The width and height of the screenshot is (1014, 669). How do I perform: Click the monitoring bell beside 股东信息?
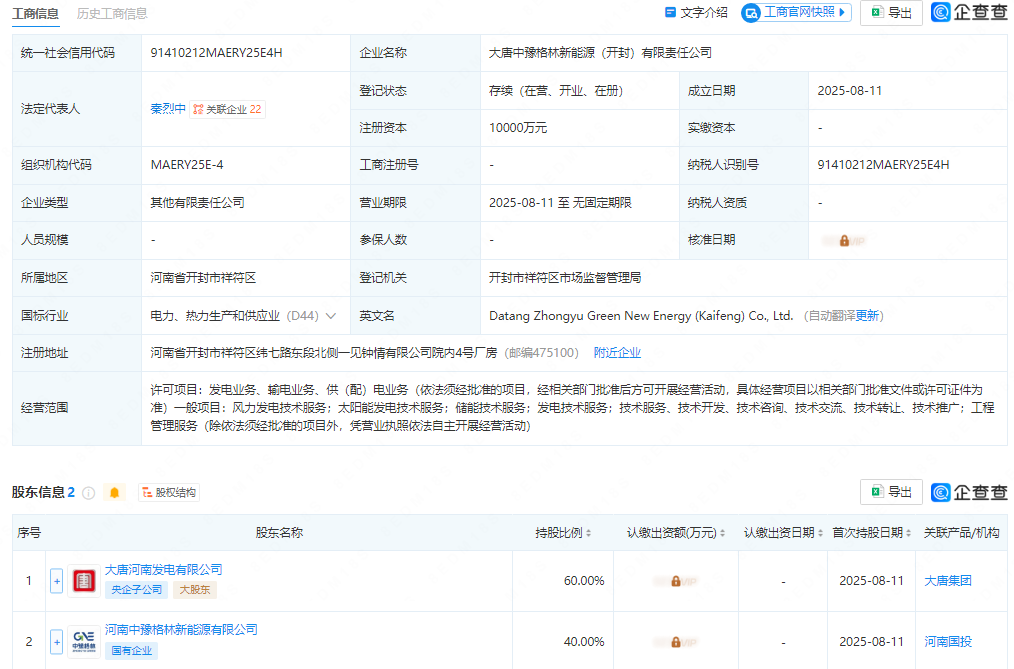coord(114,492)
